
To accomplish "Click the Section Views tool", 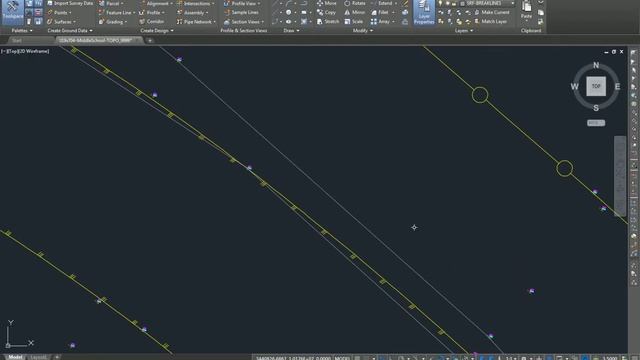I will (243, 22).
